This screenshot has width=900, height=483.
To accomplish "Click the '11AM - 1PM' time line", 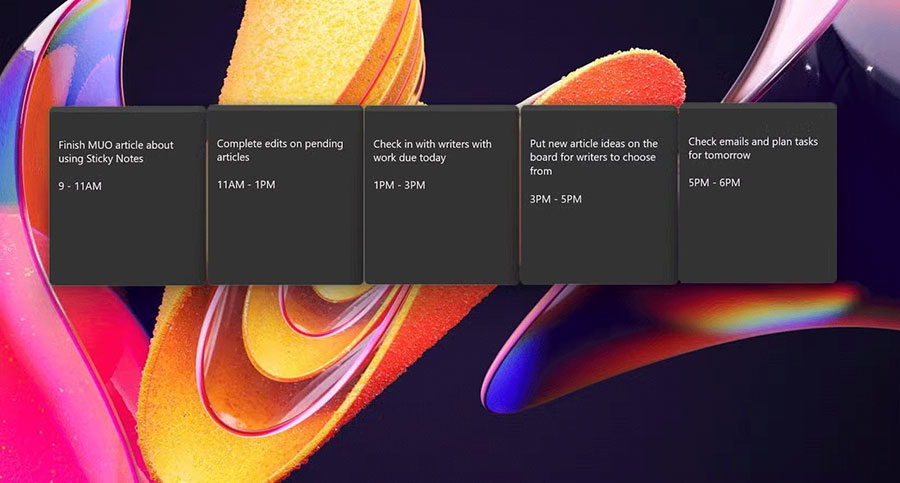I will [245, 185].
